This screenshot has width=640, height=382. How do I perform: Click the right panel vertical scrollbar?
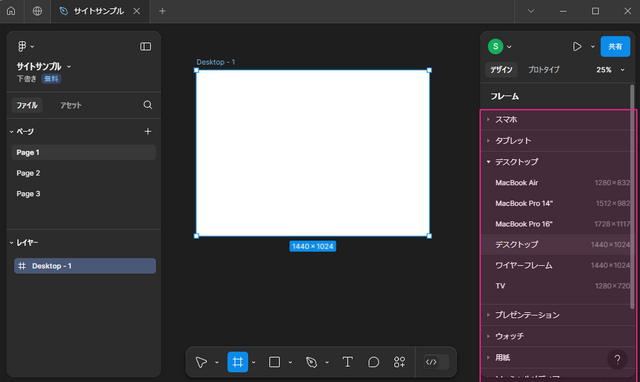click(632, 196)
